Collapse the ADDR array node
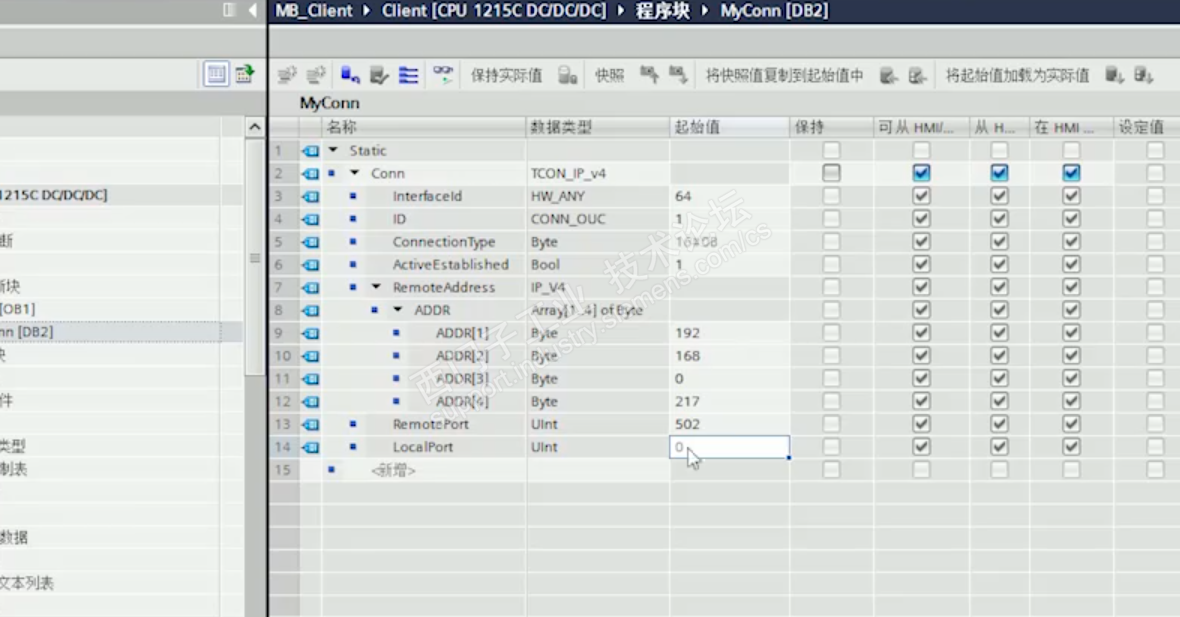This screenshot has height=617, width=1180. coord(398,309)
